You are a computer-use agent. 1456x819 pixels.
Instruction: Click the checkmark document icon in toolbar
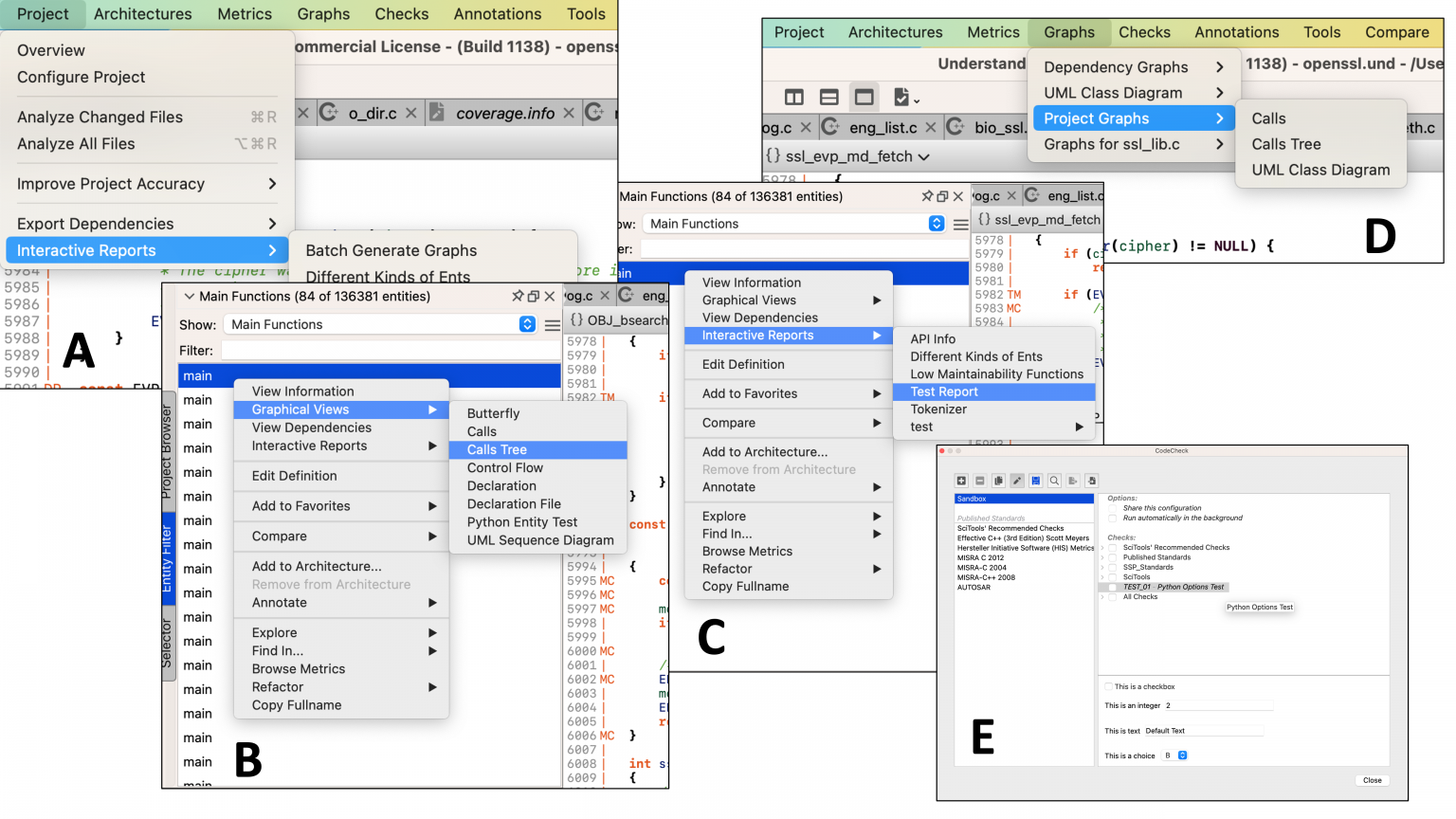point(905,97)
